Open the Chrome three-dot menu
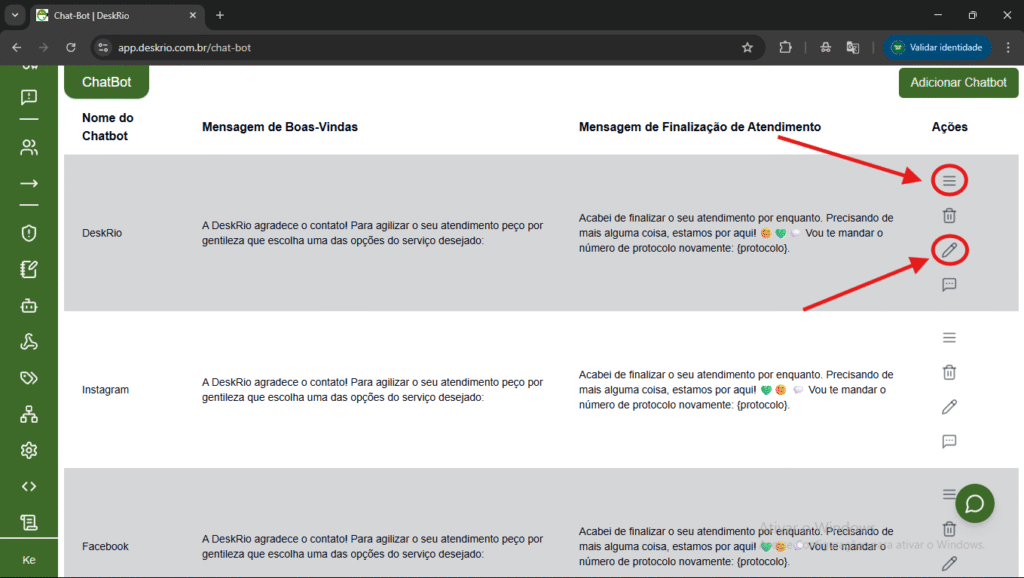Viewport: 1024px width, 578px height. [1008, 48]
